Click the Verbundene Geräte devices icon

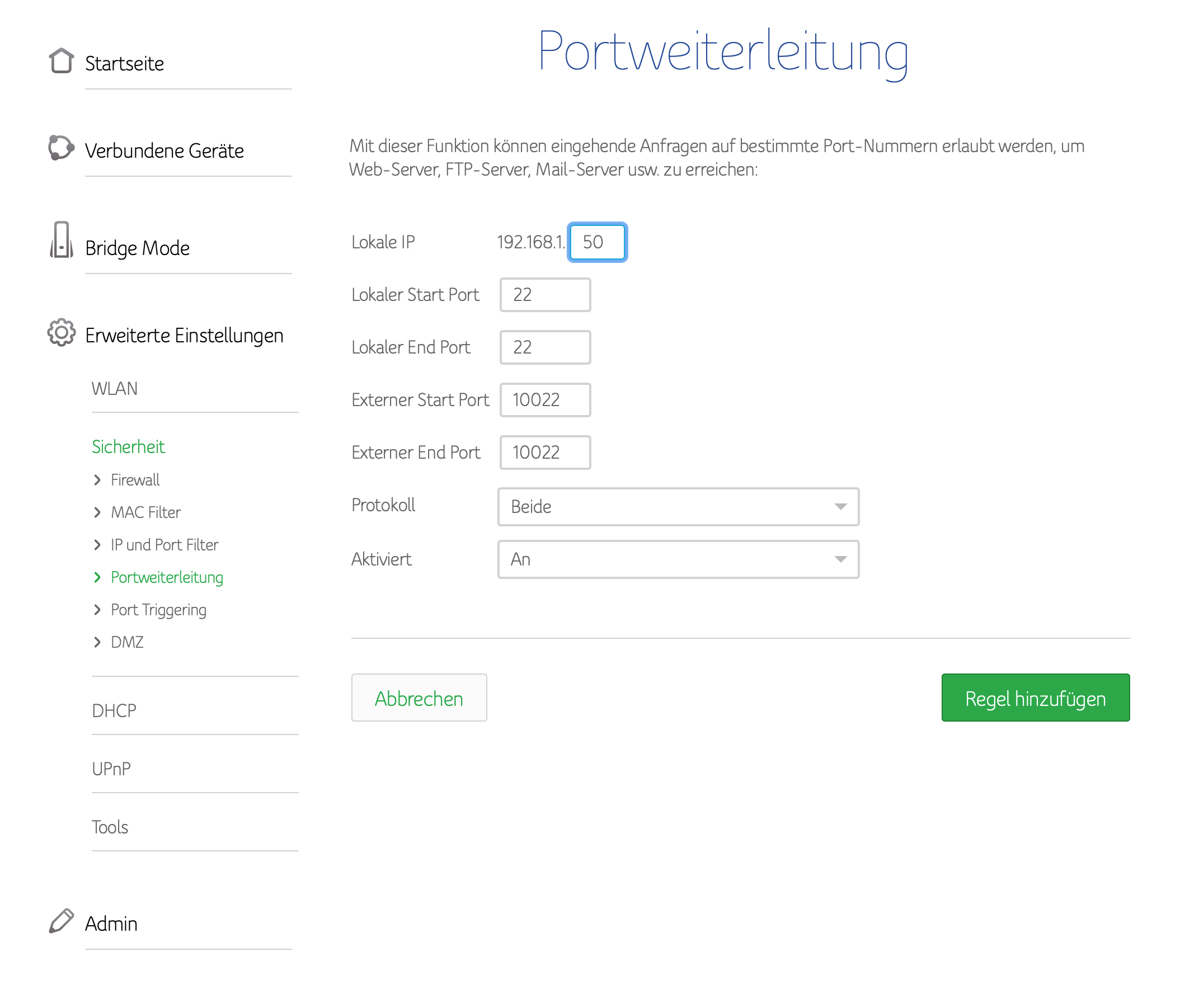tap(60, 148)
